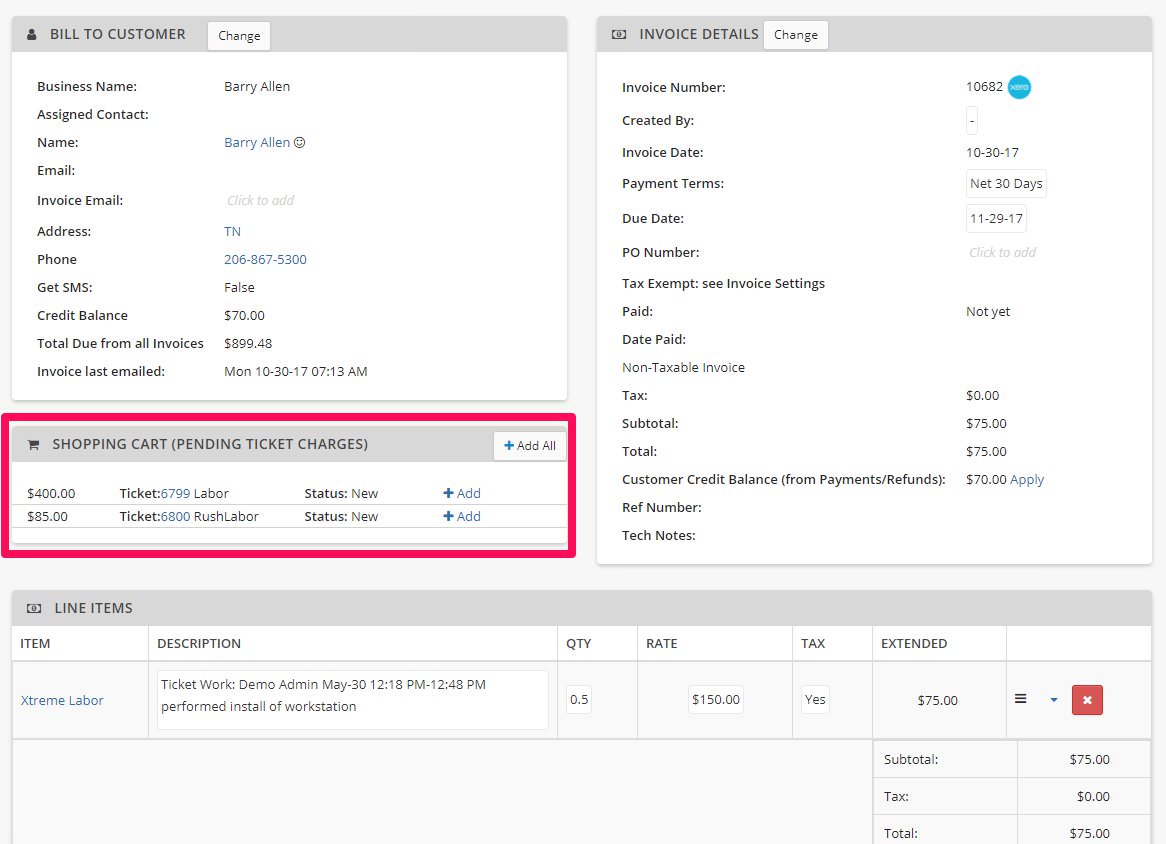Apply the $70.00 customer credit balance
This screenshot has height=844, width=1166.
point(1031,479)
